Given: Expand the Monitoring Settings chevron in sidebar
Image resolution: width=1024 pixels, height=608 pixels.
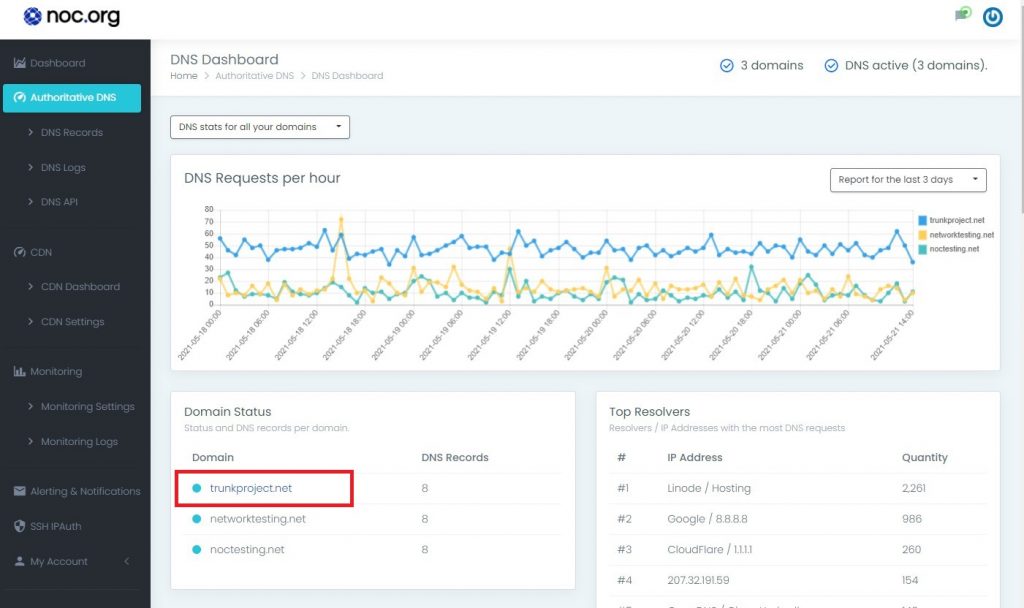Looking at the screenshot, I should 30,406.
